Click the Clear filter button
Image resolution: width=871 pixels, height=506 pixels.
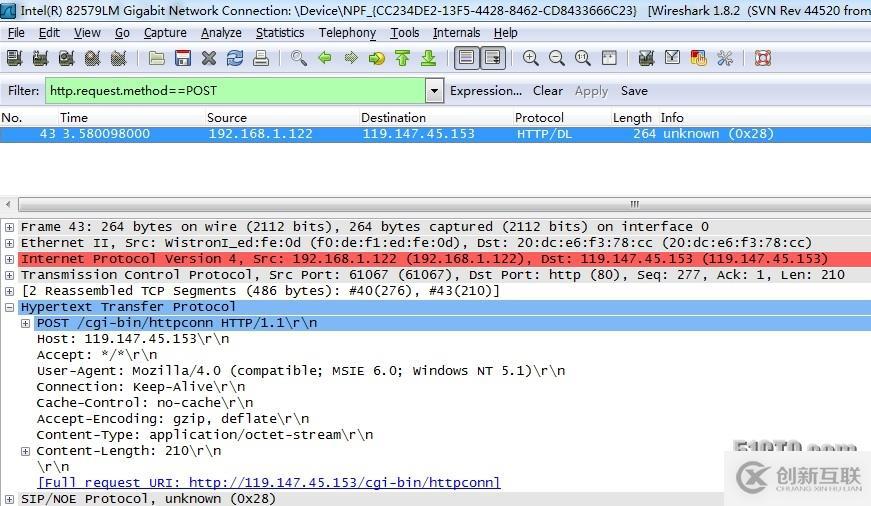[548, 91]
